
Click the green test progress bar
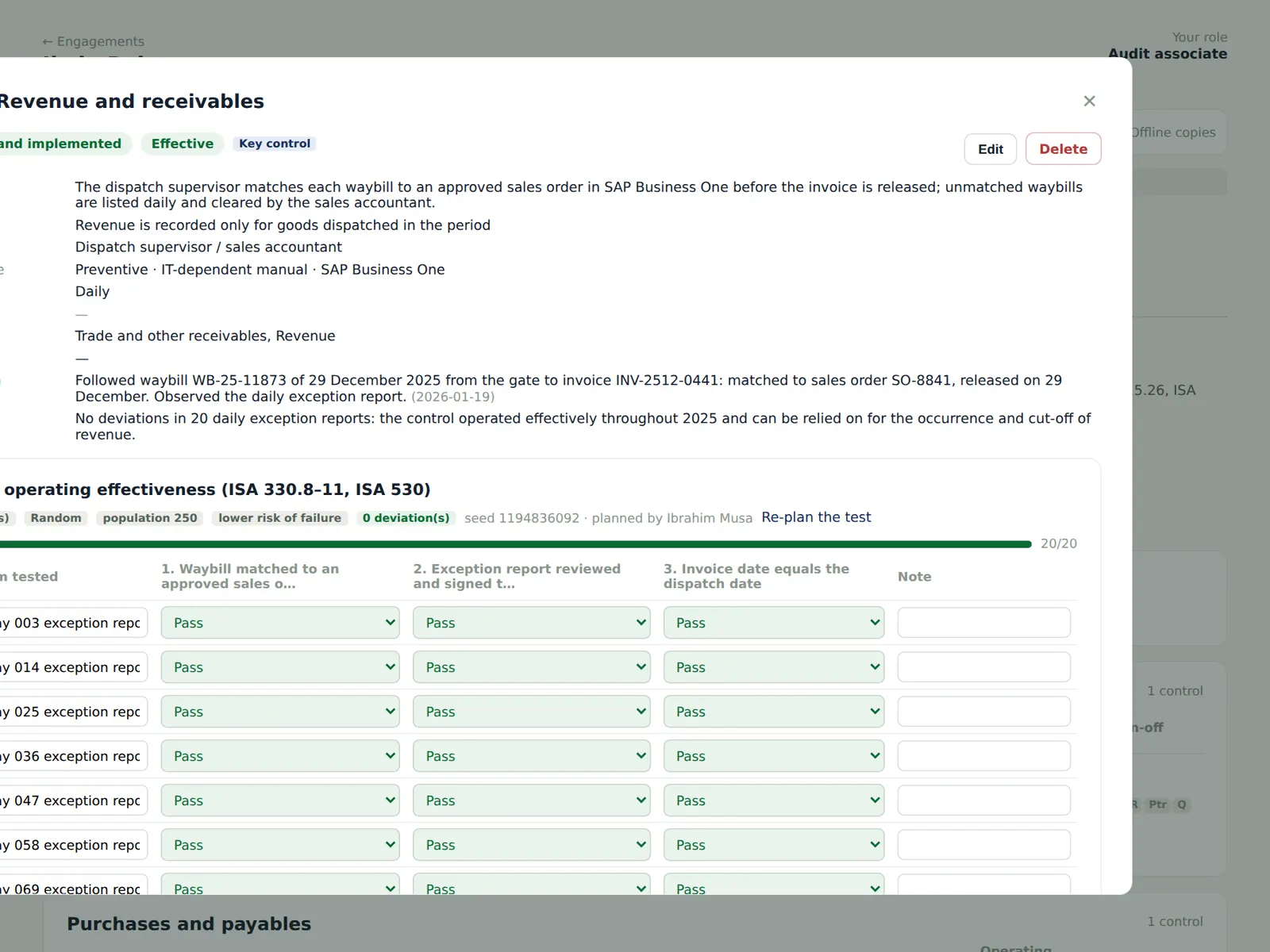click(516, 544)
